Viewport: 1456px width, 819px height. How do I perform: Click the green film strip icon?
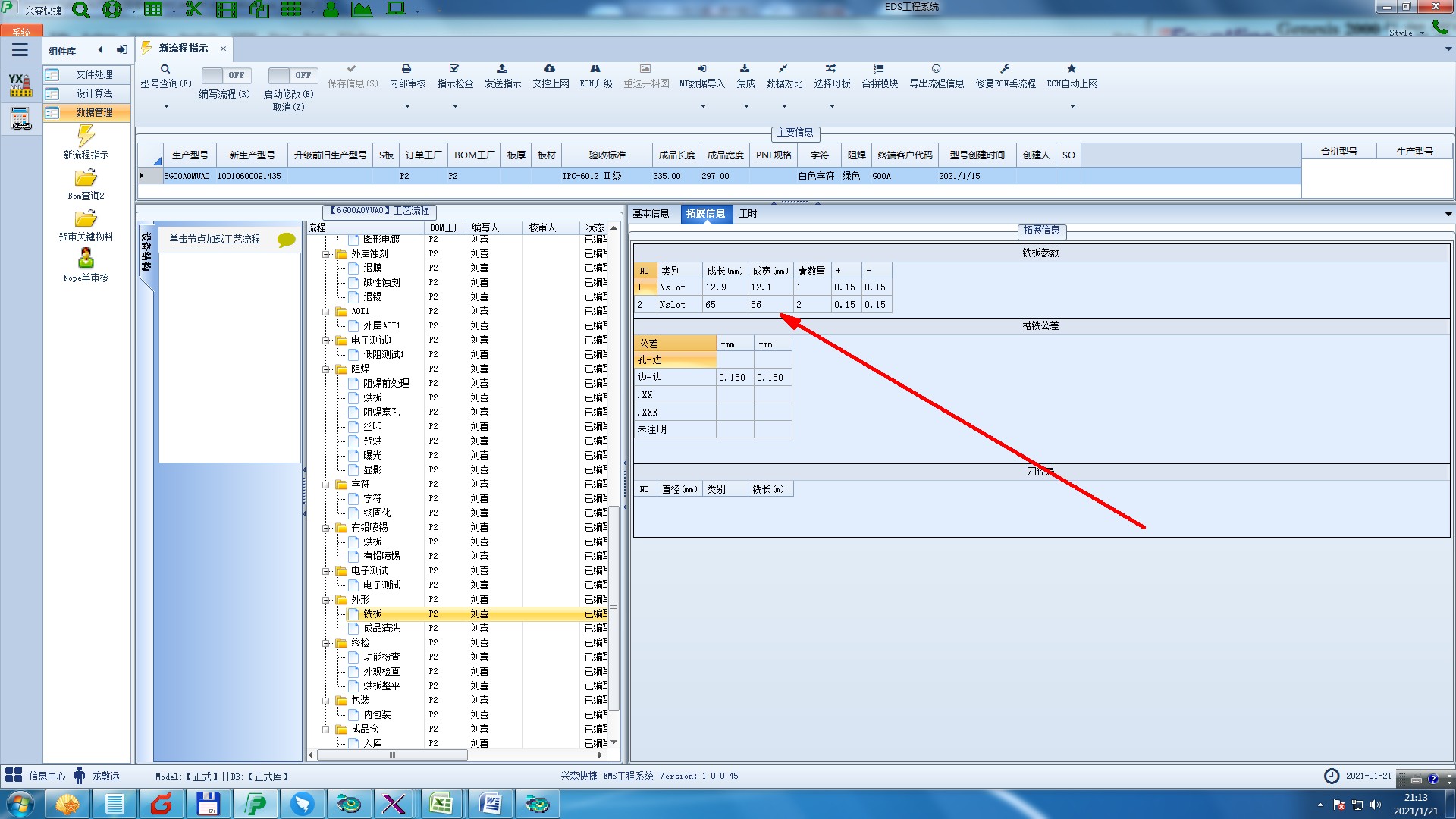coord(226,10)
